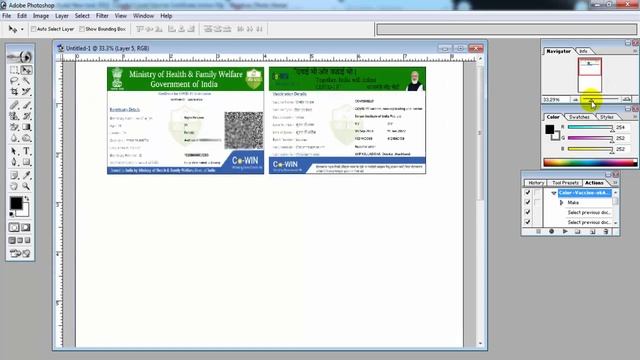Screen dimensions: 640x360
Task: Click Begin Recording button in Actions
Action: [551, 231]
